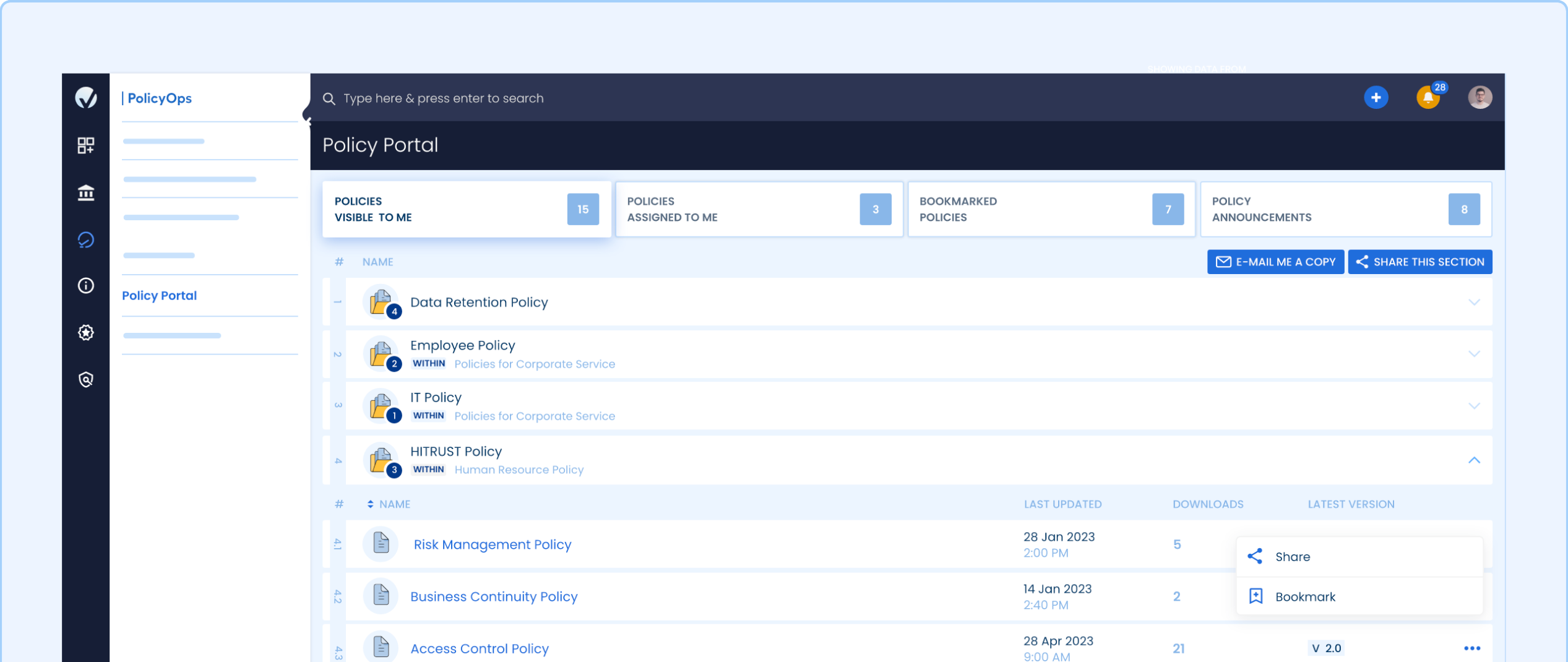Click the blue plus add button

pos(1376,98)
